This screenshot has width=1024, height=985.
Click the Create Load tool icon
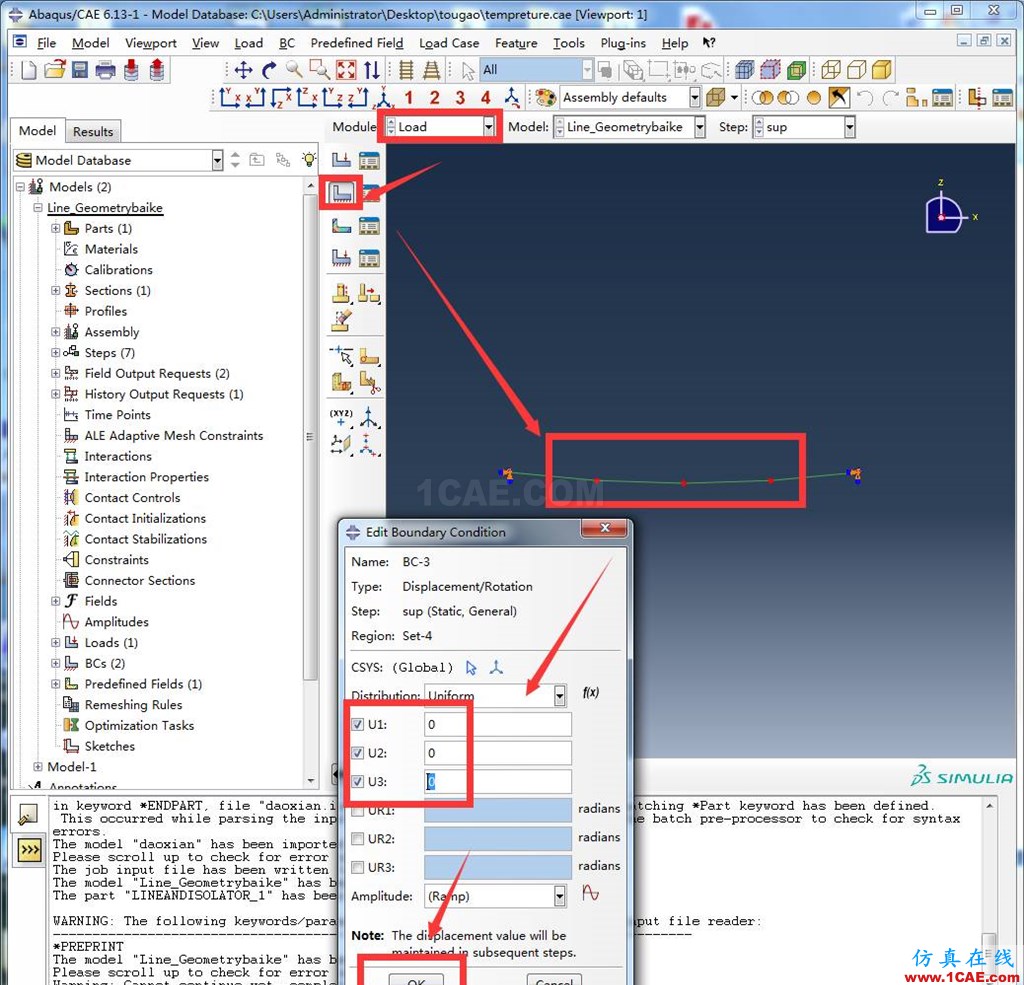(341, 159)
